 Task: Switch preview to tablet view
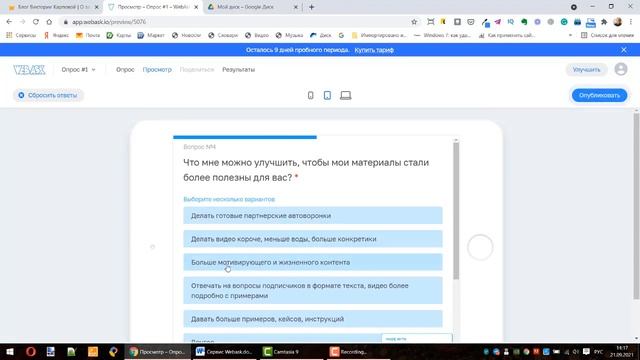click(x=327, y=95)
